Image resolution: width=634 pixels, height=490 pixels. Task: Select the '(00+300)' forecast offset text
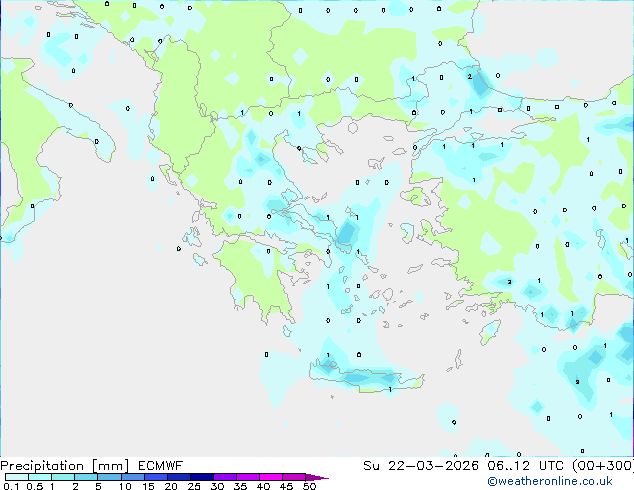pos(603,466)
